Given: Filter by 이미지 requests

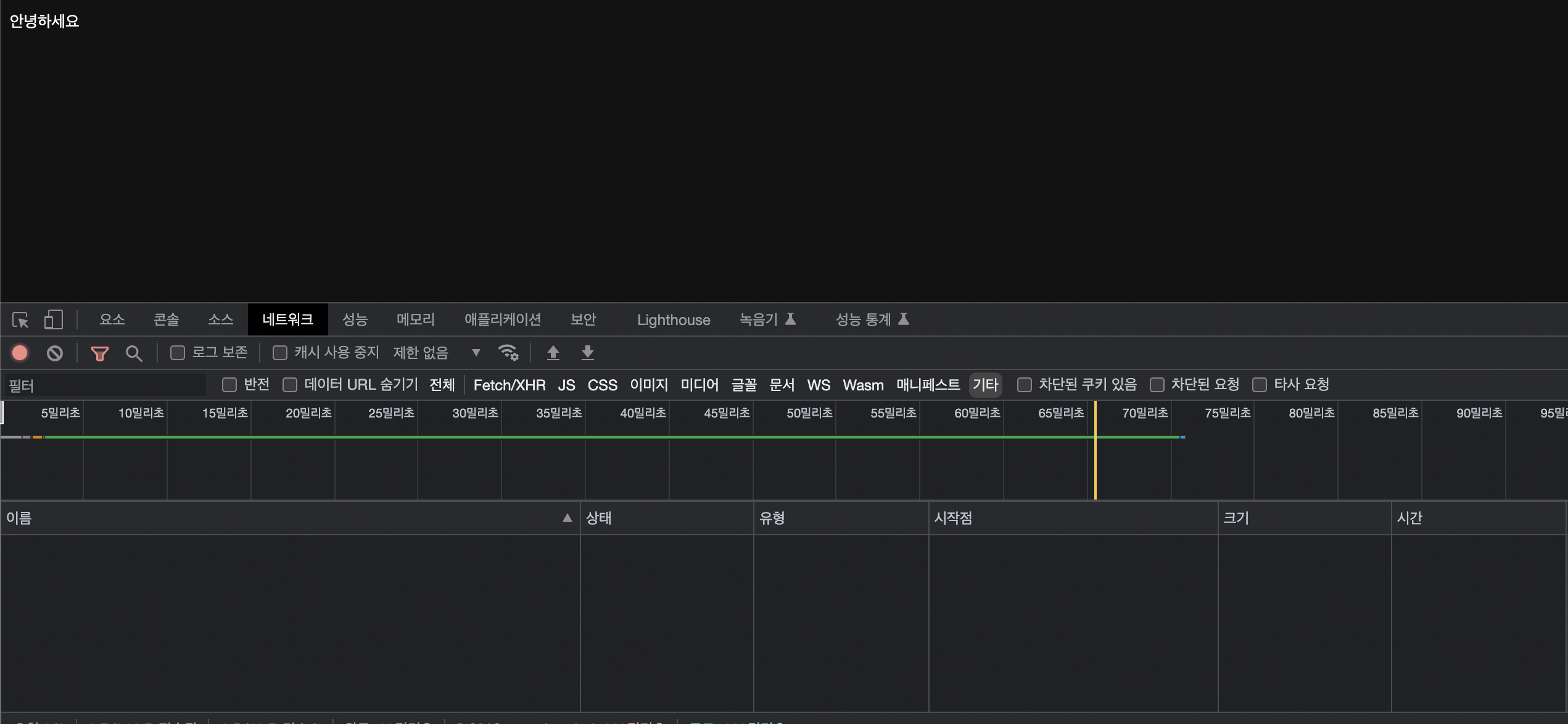Looking at the screenshot, I should coord(649,385).
